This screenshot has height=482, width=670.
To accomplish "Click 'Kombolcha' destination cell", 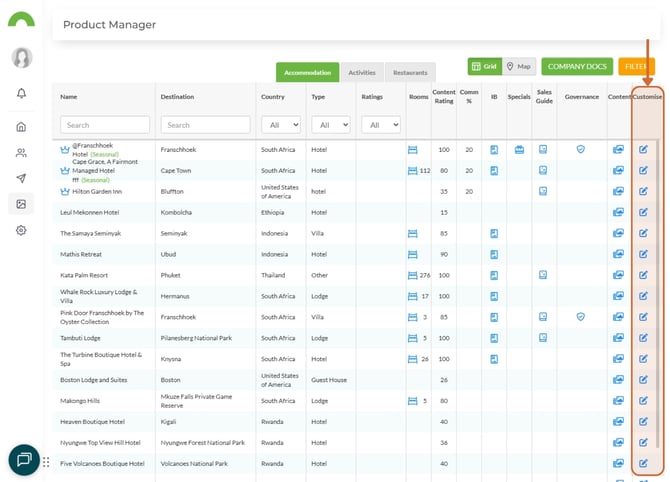I will [176, 212].
